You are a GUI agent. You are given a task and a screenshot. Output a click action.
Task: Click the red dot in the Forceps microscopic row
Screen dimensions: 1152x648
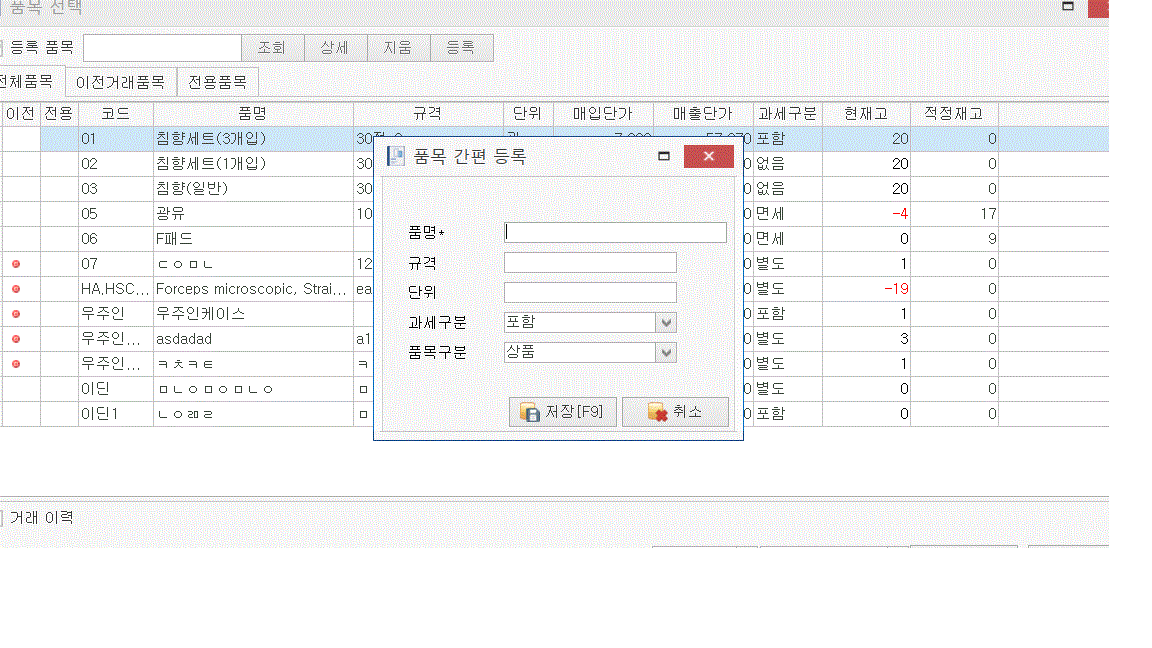(15, 289)
